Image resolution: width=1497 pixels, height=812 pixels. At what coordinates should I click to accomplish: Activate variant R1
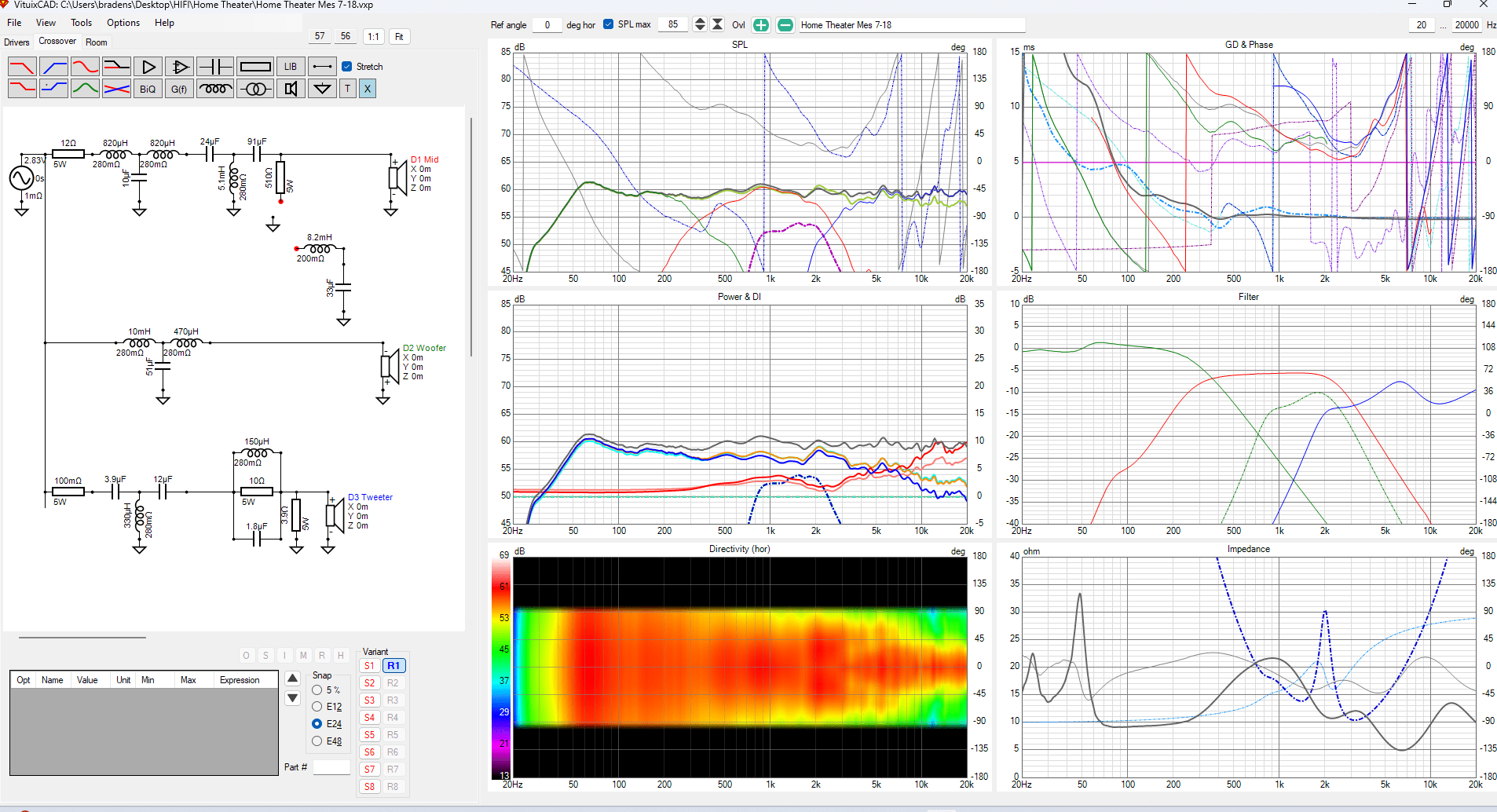point(393,666)
